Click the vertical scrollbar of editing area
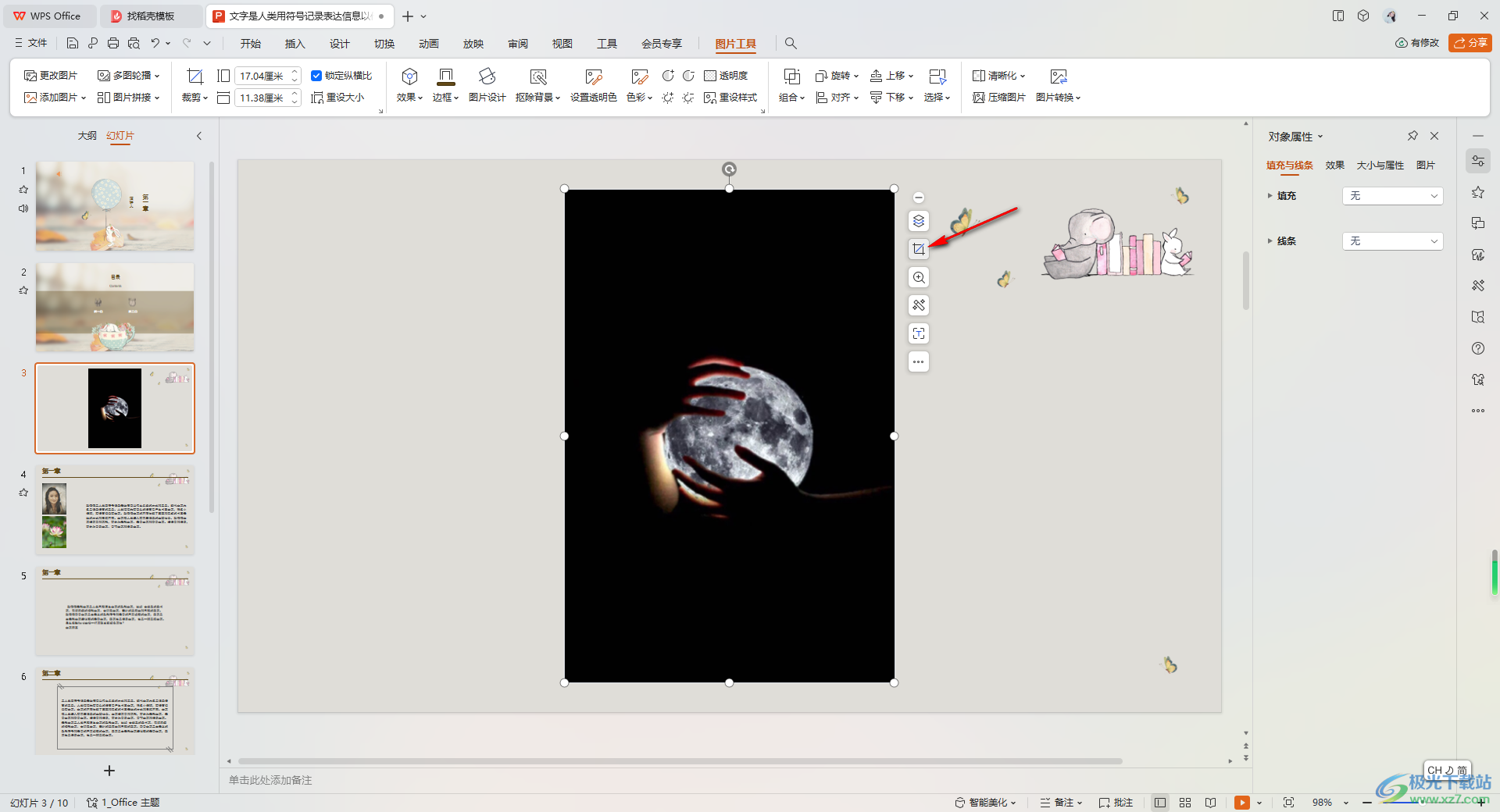 point(1245,281)
